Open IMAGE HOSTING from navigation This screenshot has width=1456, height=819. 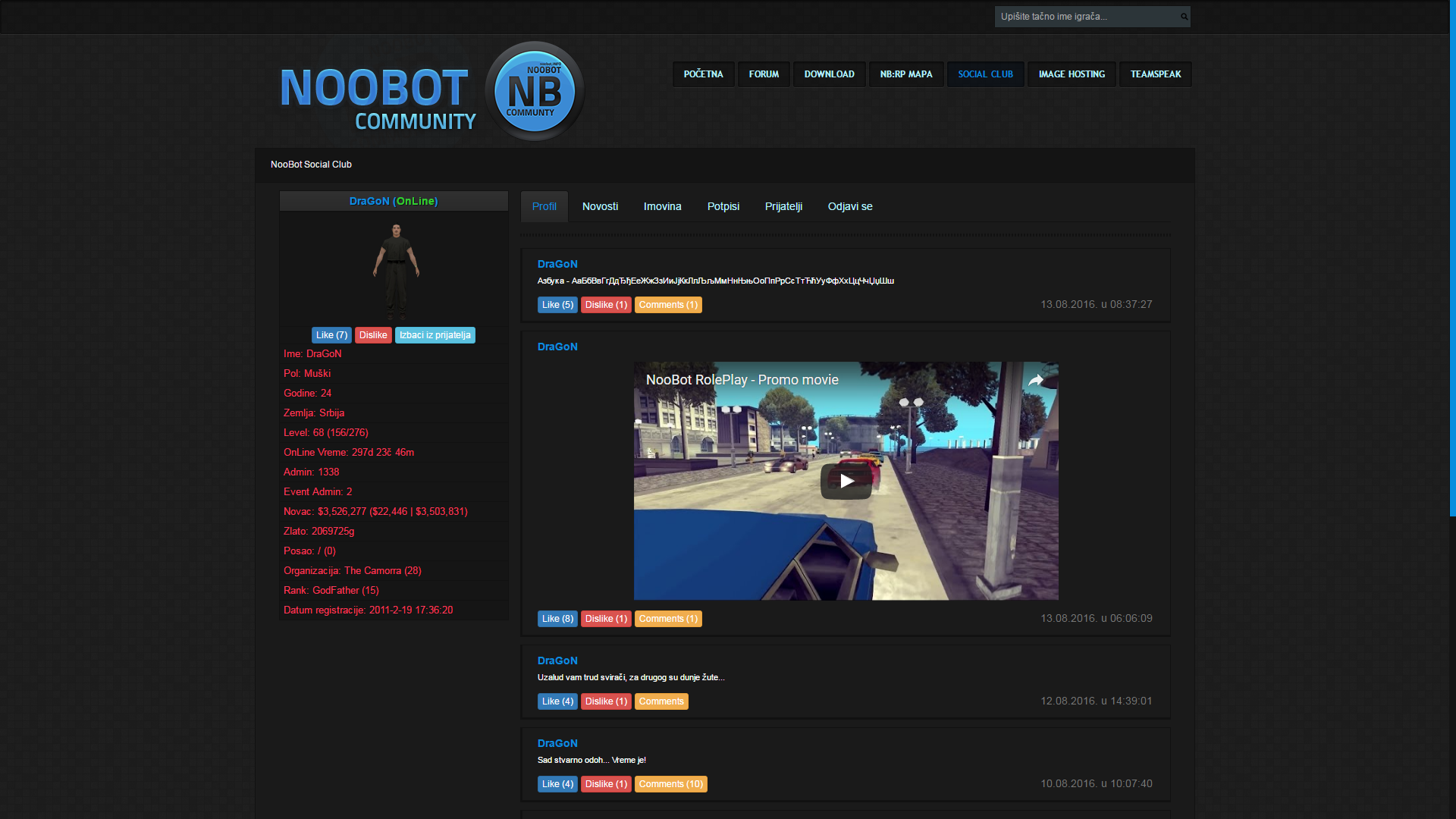click(x=1072, y=74)
